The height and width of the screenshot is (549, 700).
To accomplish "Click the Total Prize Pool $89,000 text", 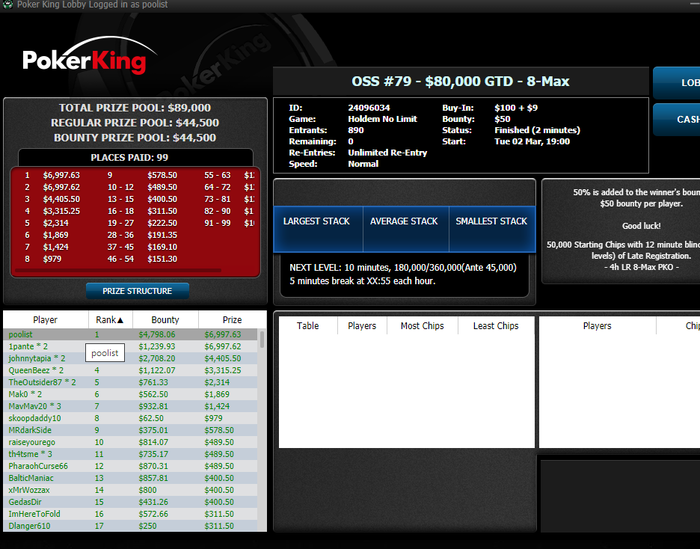I will coord(135,108).
